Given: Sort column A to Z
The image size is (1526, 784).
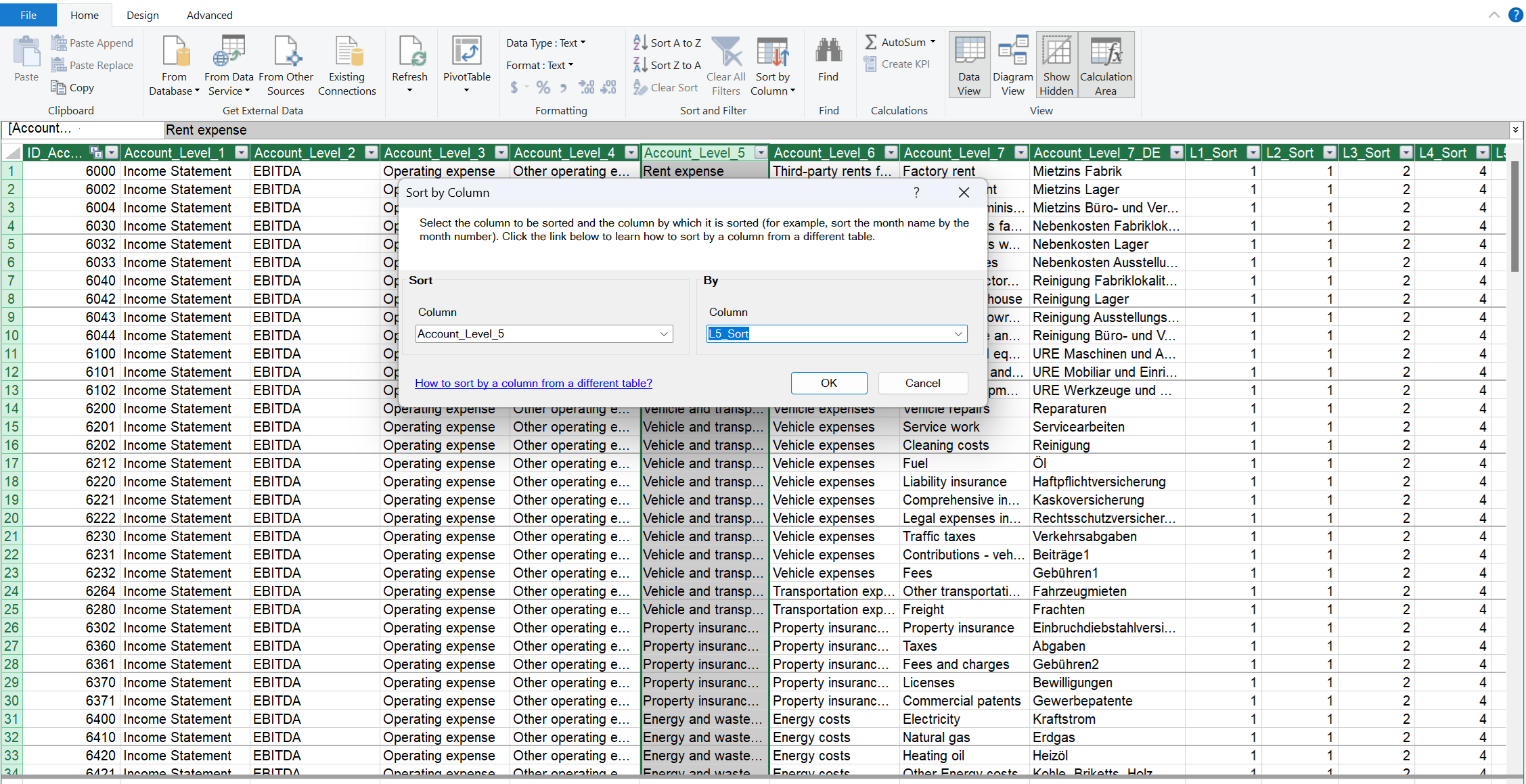Looking at the screenshot, I should click(x=667, y=42).
